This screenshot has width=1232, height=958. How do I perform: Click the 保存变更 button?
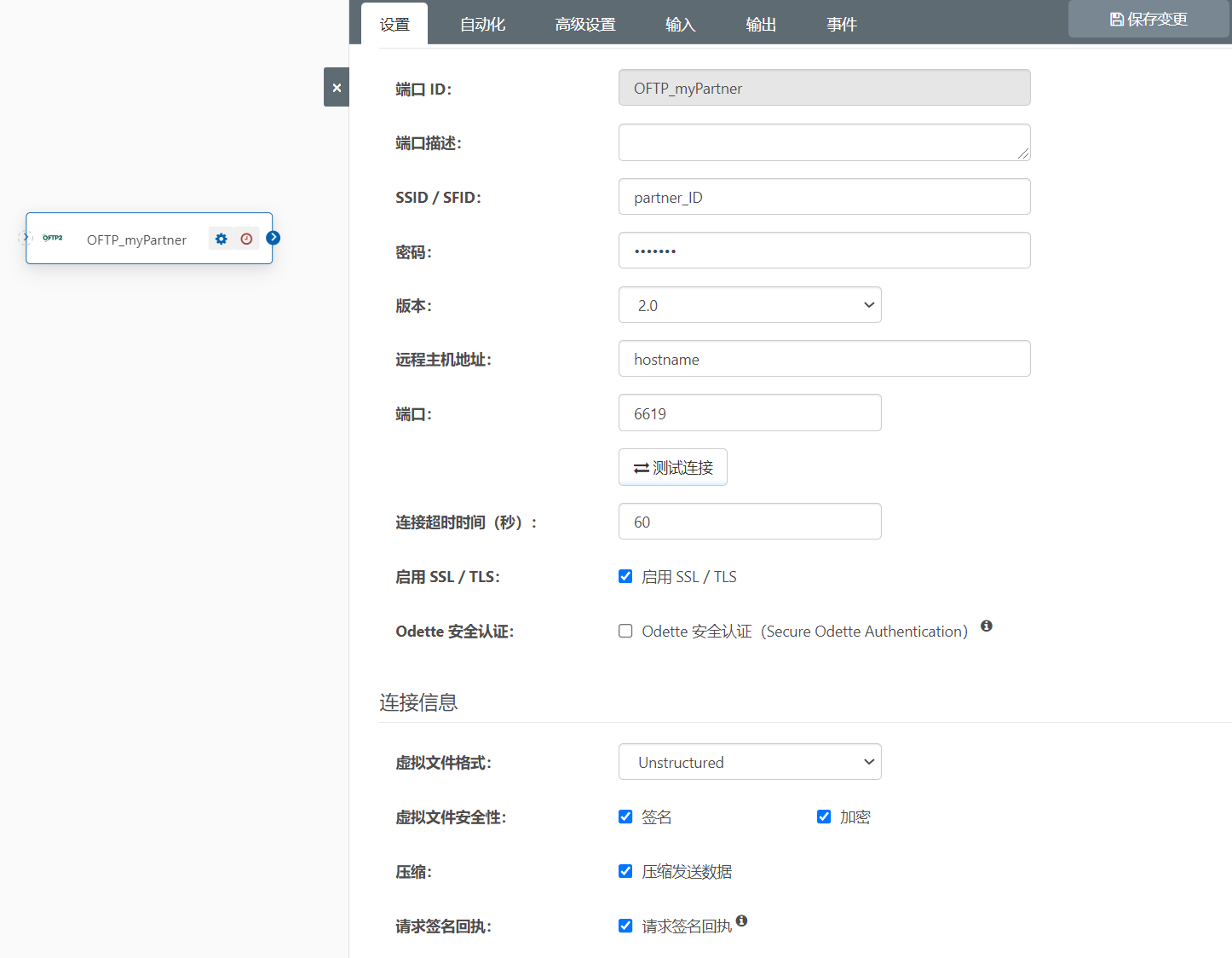(1148, 20)
